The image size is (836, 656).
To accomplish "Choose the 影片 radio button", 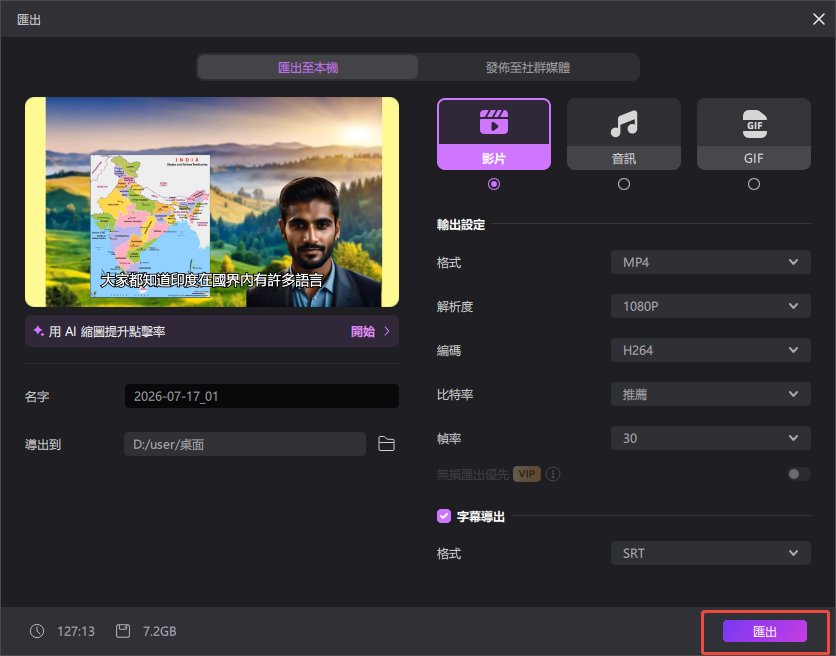I will click(494, 184).
